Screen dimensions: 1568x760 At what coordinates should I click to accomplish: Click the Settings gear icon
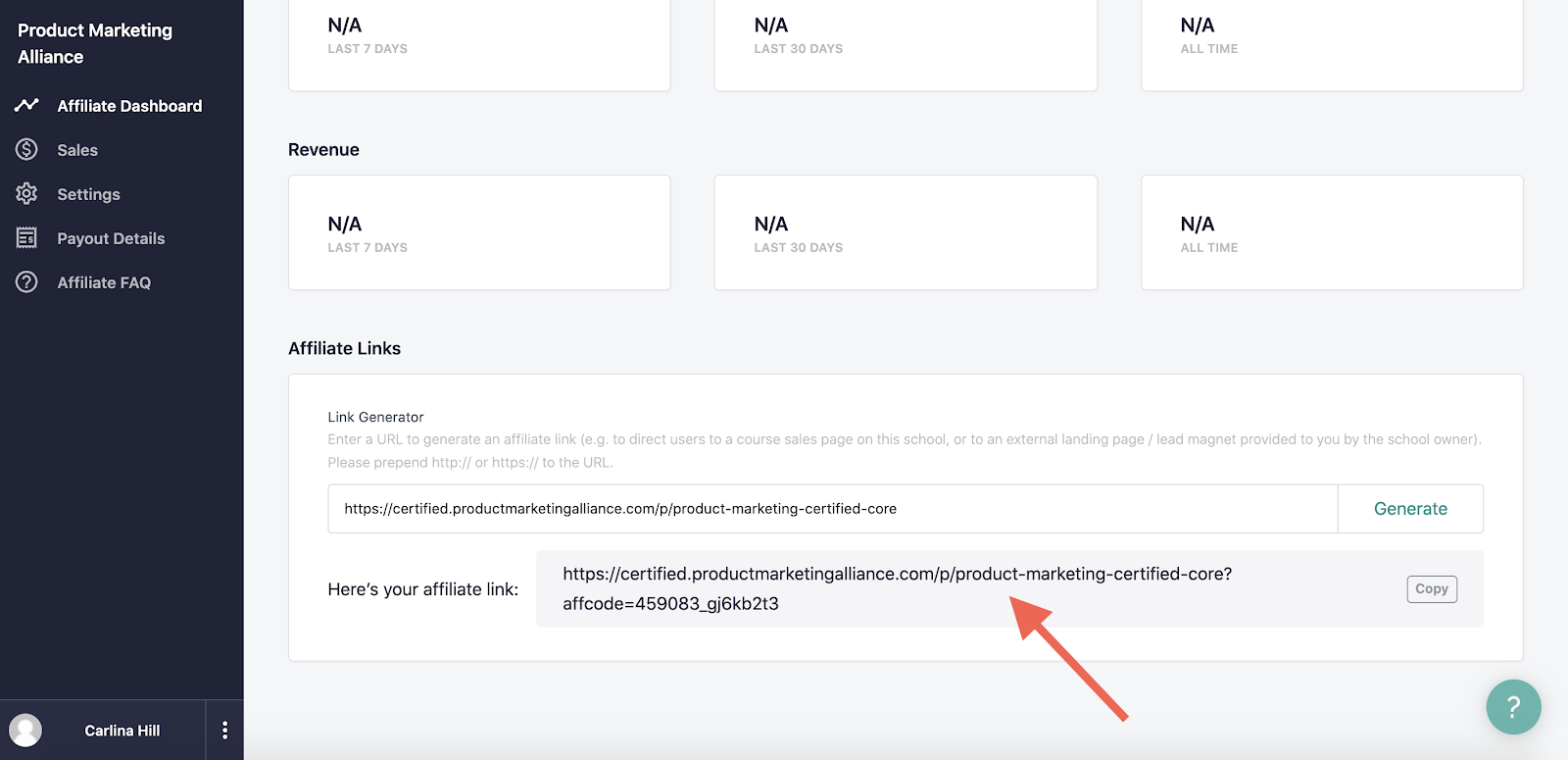coord(26,193)
